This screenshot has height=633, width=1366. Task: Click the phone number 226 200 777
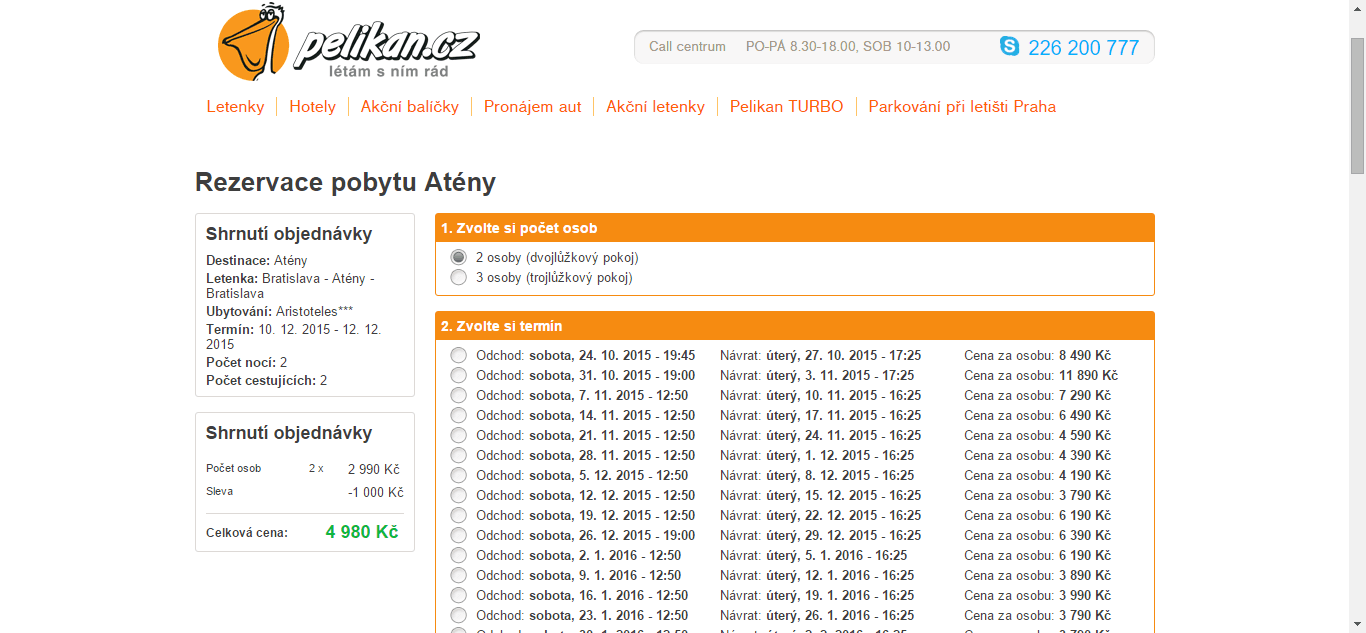[x=1084, y=47]
